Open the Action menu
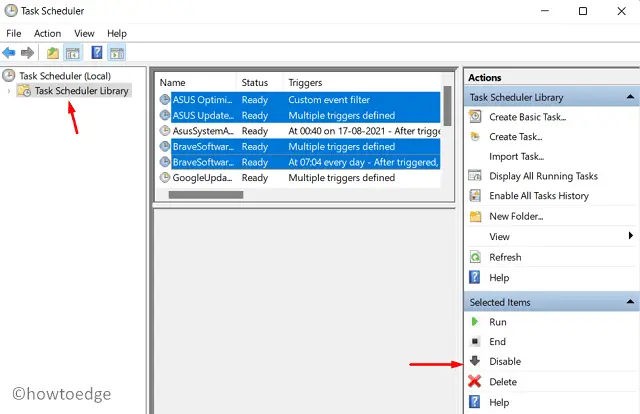Image resolution: width=640 pixels, height=414 pixels. click(47, 33)
